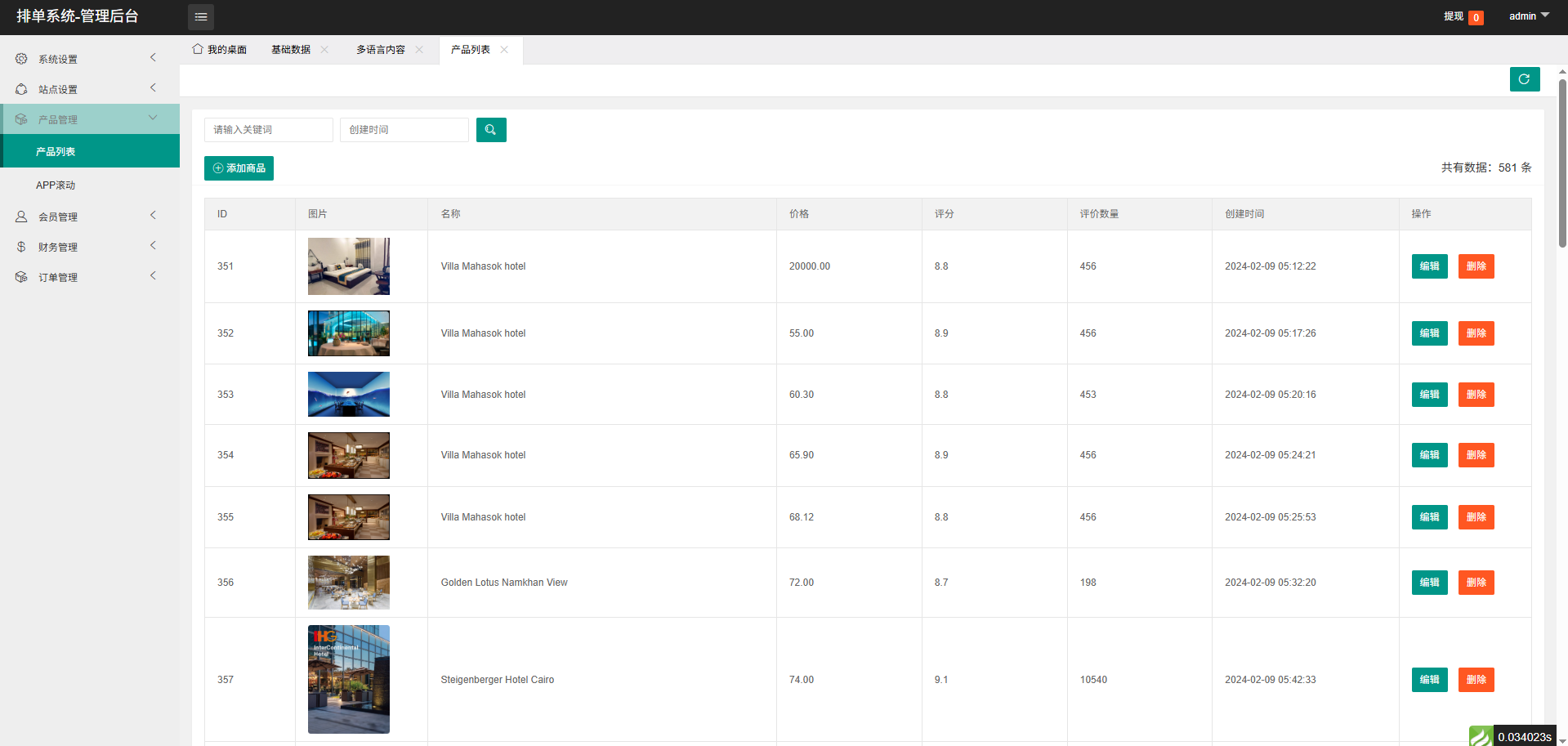The width and height of the screenshot is (1568, 746).
Task: Click the green refresh icon button
Action: coord(1524,79)
